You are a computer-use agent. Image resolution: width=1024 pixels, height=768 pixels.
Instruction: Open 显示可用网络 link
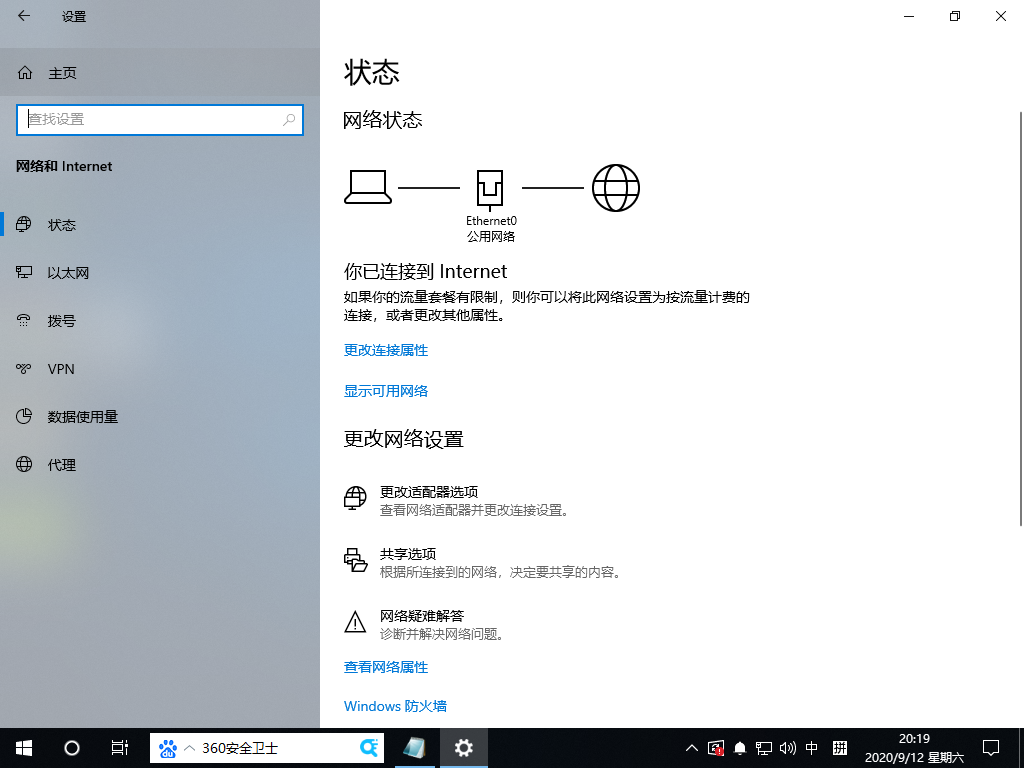tap(386, 391)
